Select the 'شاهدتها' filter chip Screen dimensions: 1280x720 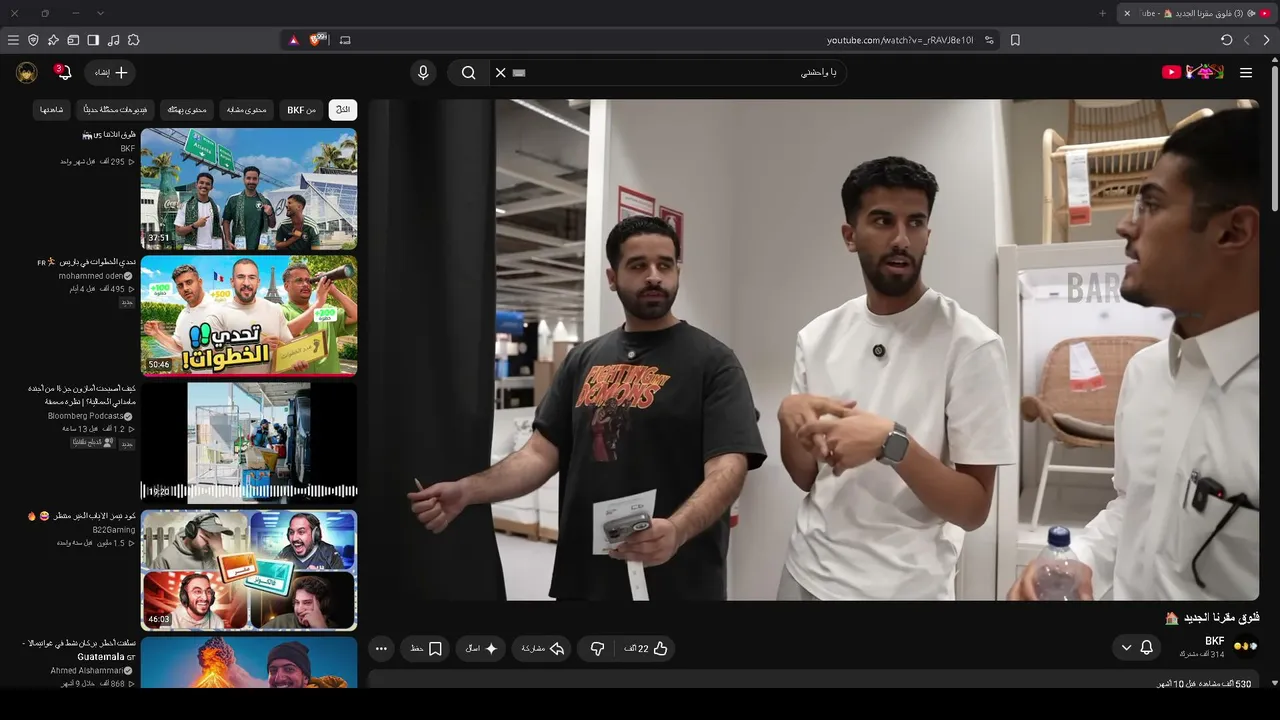[52, 109]
